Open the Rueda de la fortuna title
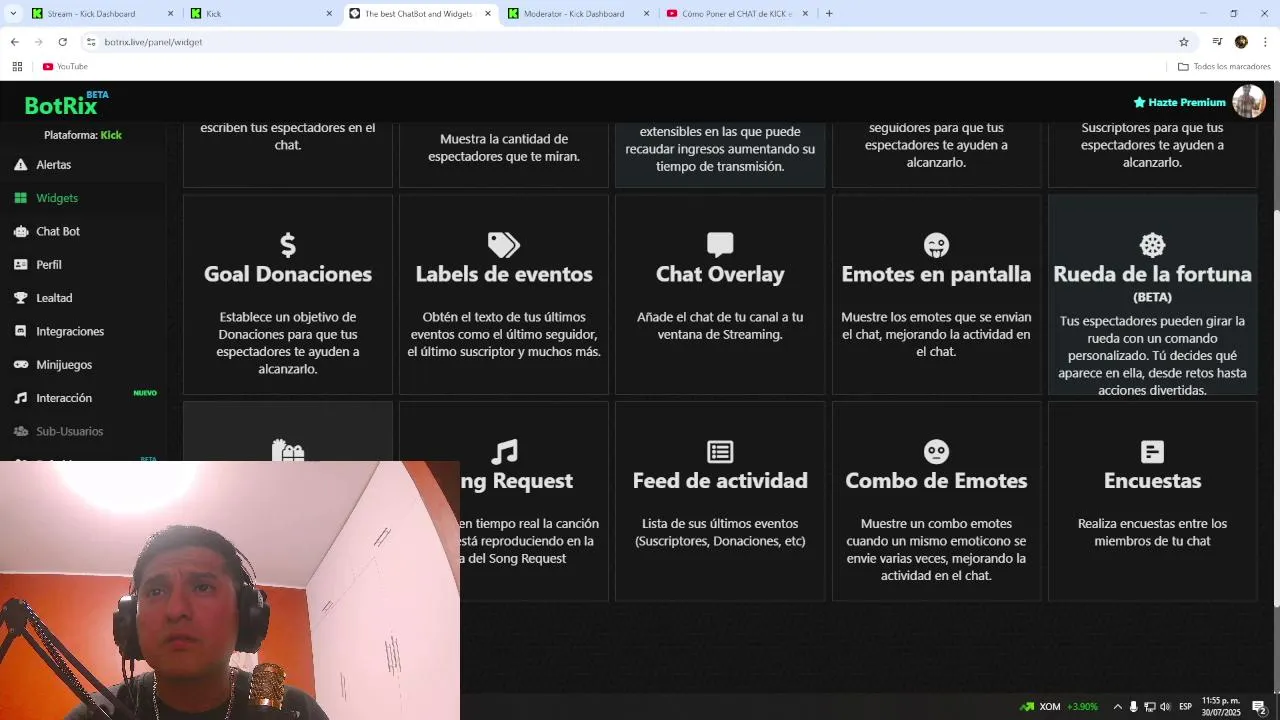1280x720 pixels. pyautogui.click(x=1152, y=274)
